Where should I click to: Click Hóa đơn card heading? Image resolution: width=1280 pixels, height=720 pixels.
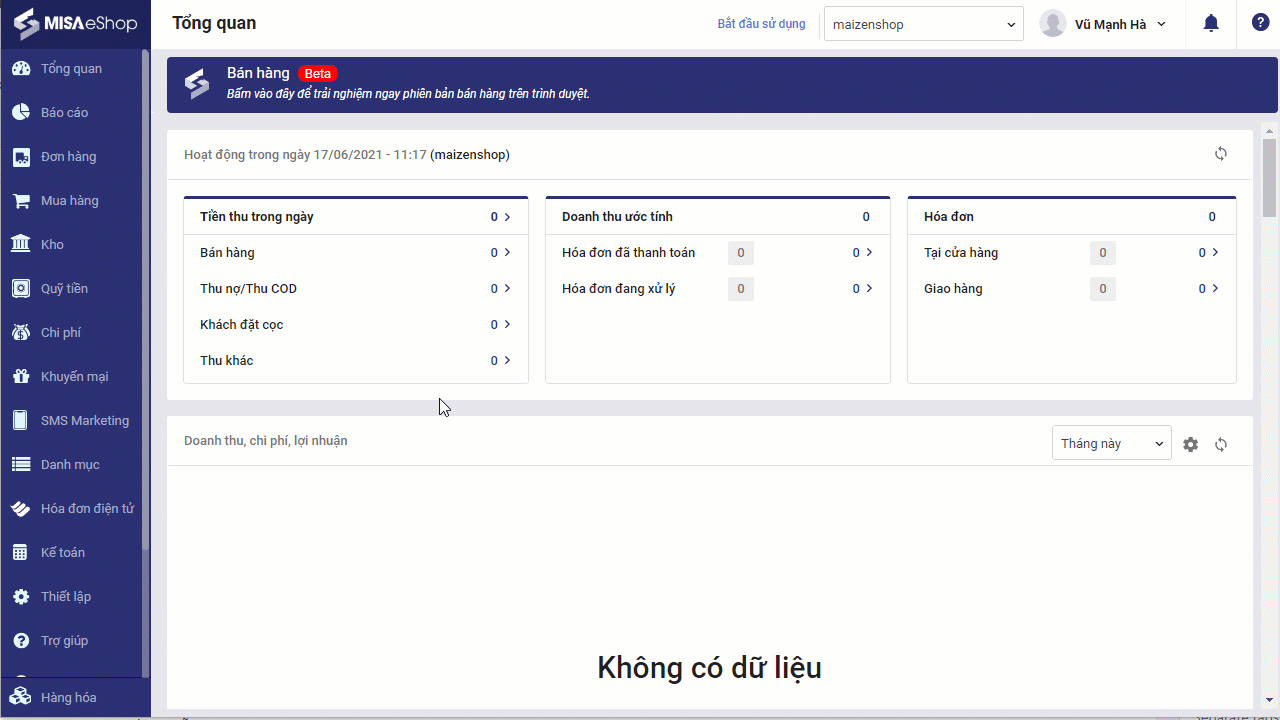tap(949, 217)
